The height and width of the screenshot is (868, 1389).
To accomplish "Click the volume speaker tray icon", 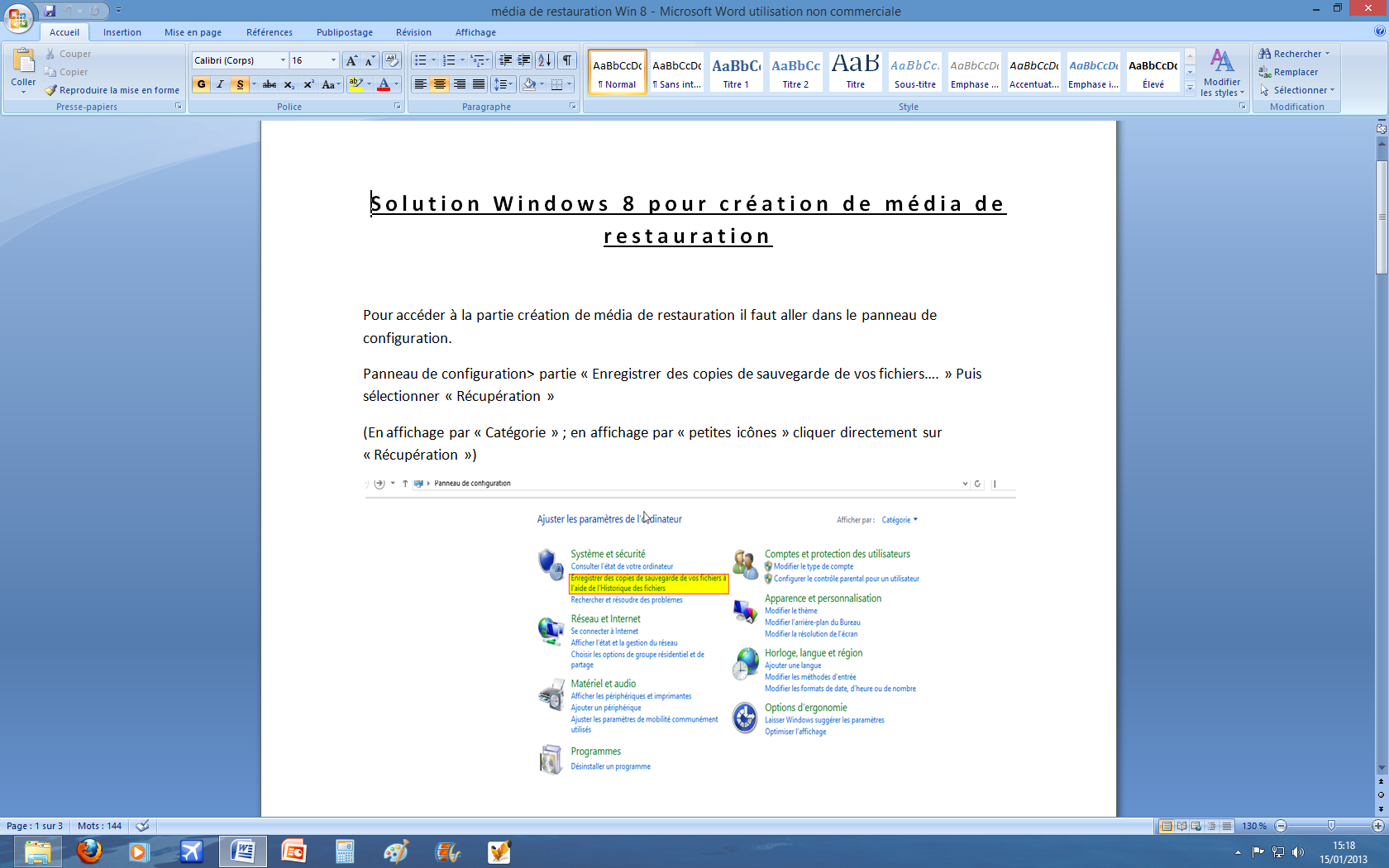I will pos(1297,852).
